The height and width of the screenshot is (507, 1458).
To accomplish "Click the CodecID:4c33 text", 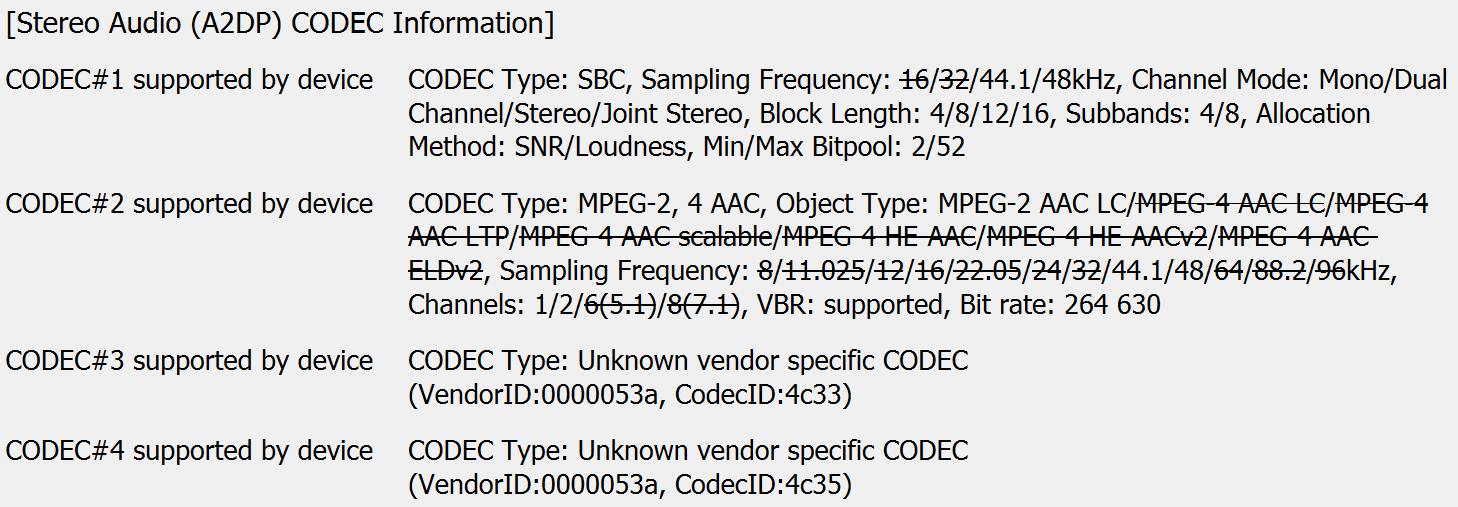I will 762,395.
